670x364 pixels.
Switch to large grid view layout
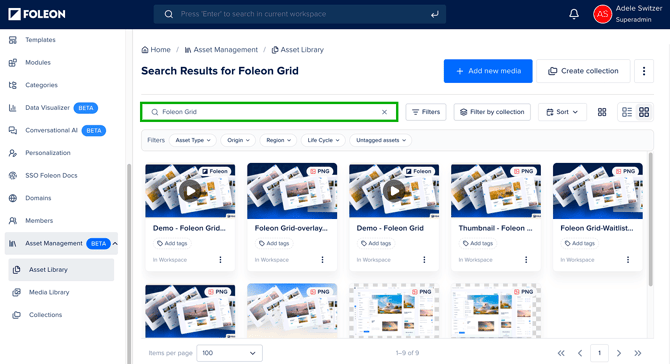pos(644,112)
